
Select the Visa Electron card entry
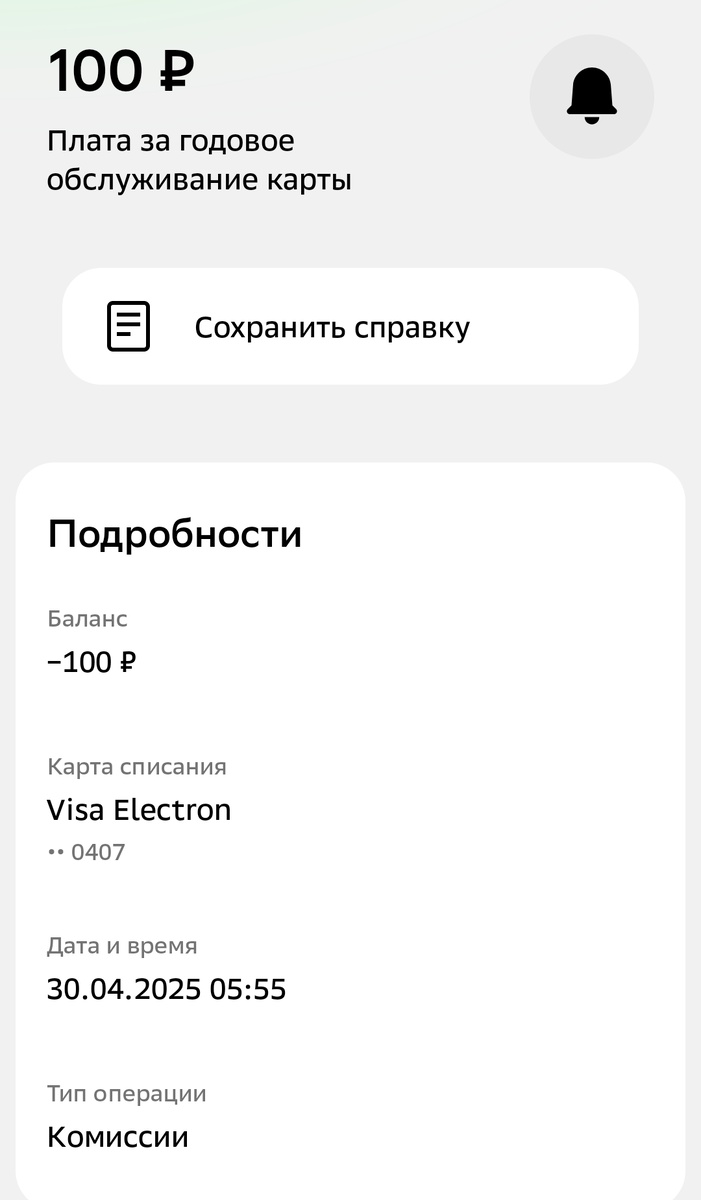tap(140, 810)
